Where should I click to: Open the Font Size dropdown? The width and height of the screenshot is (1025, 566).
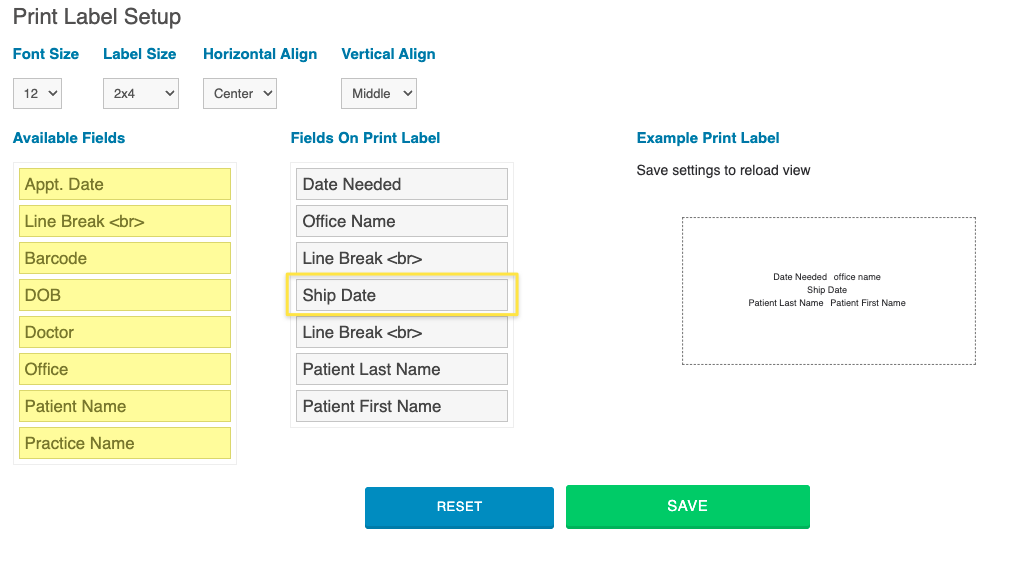(x=37, y=93)
